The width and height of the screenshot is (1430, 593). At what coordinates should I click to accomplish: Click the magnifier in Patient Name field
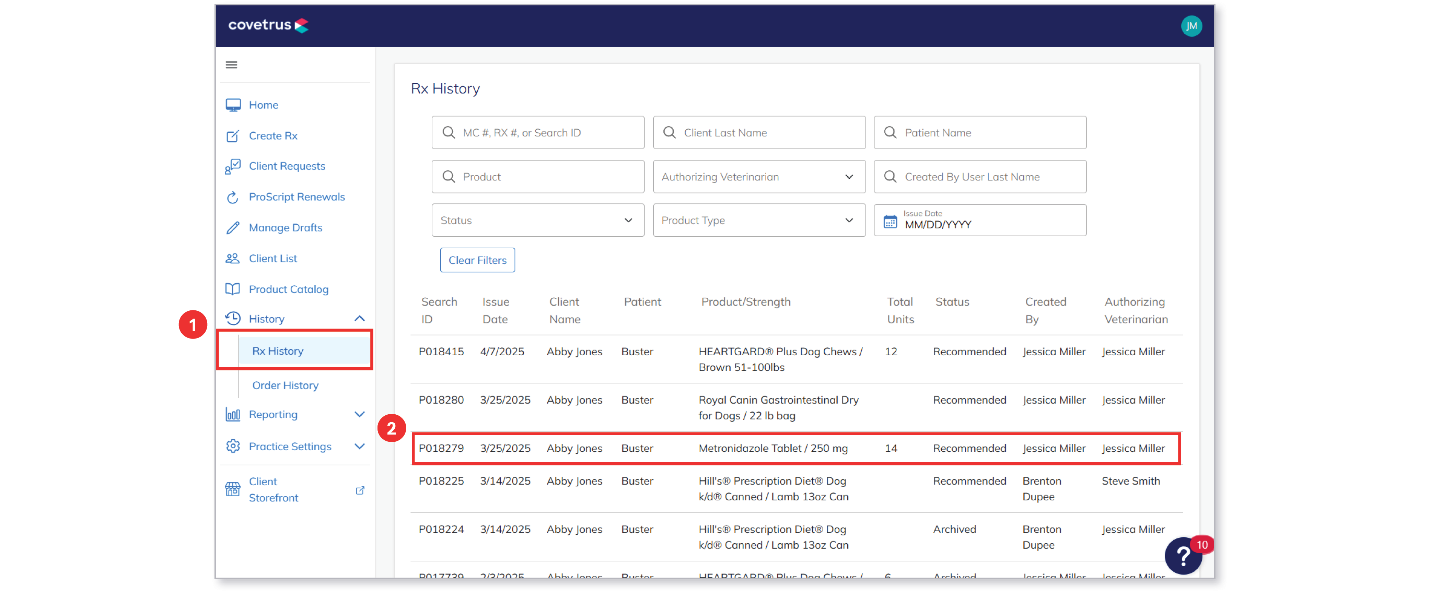tap(890, 133)
